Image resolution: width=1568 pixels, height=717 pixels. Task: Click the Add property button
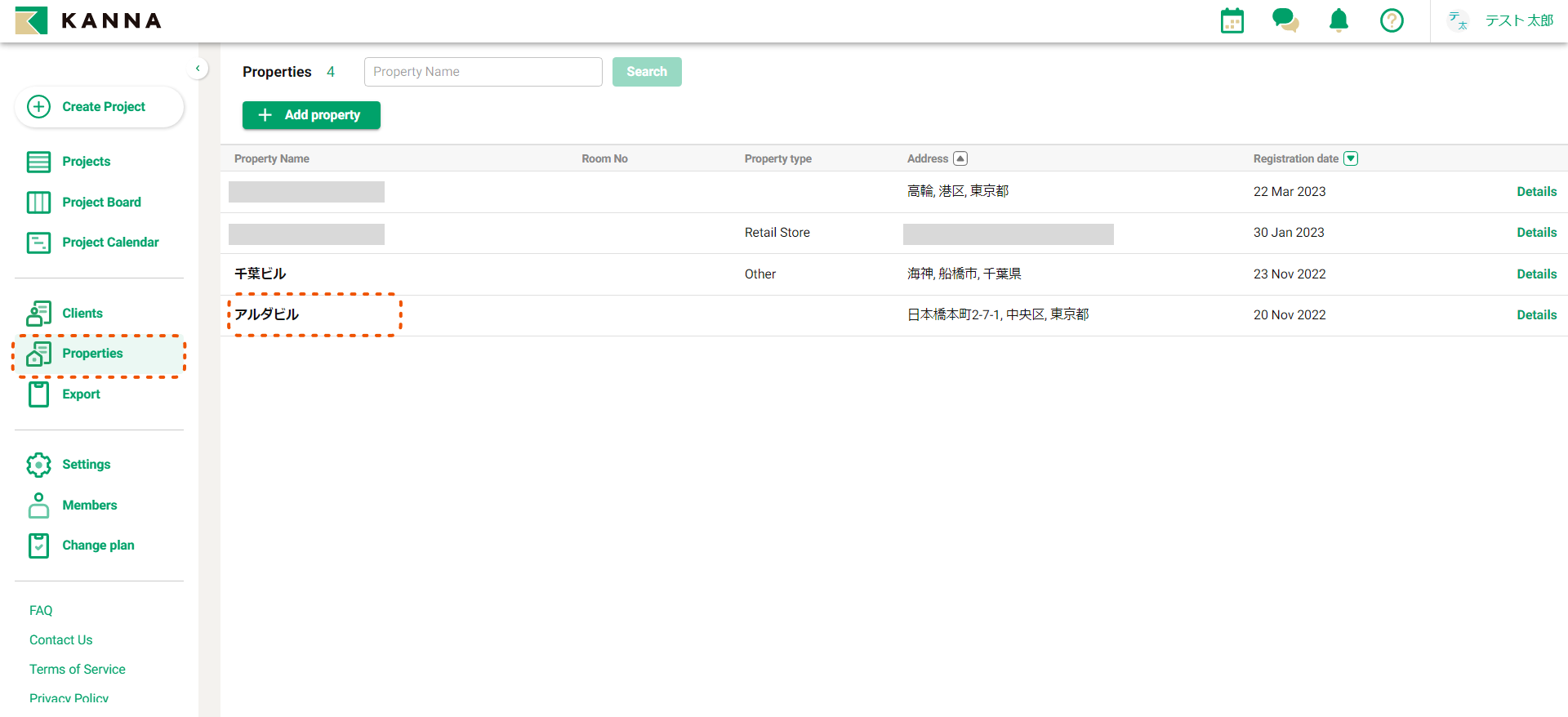coord(311,115)
